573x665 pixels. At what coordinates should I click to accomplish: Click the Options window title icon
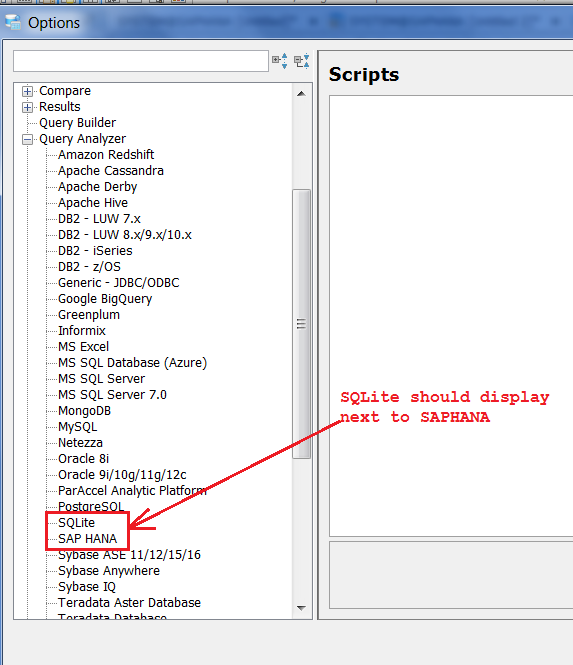pyautogui.click(x=13, y=22)
